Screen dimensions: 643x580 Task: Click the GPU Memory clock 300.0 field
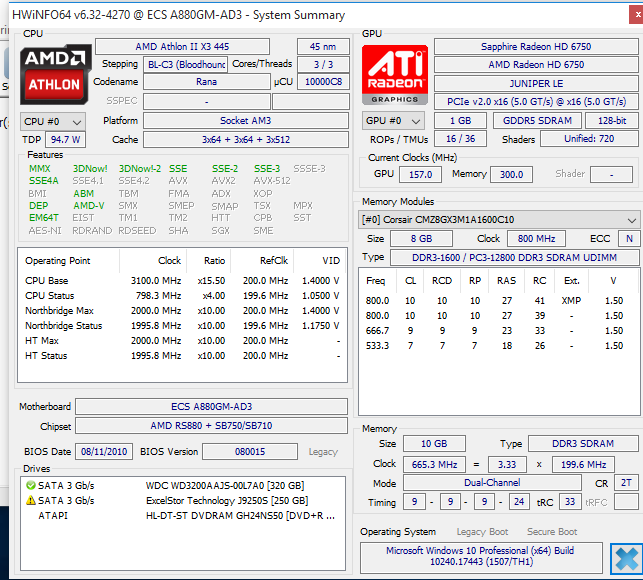click(511, 175)
